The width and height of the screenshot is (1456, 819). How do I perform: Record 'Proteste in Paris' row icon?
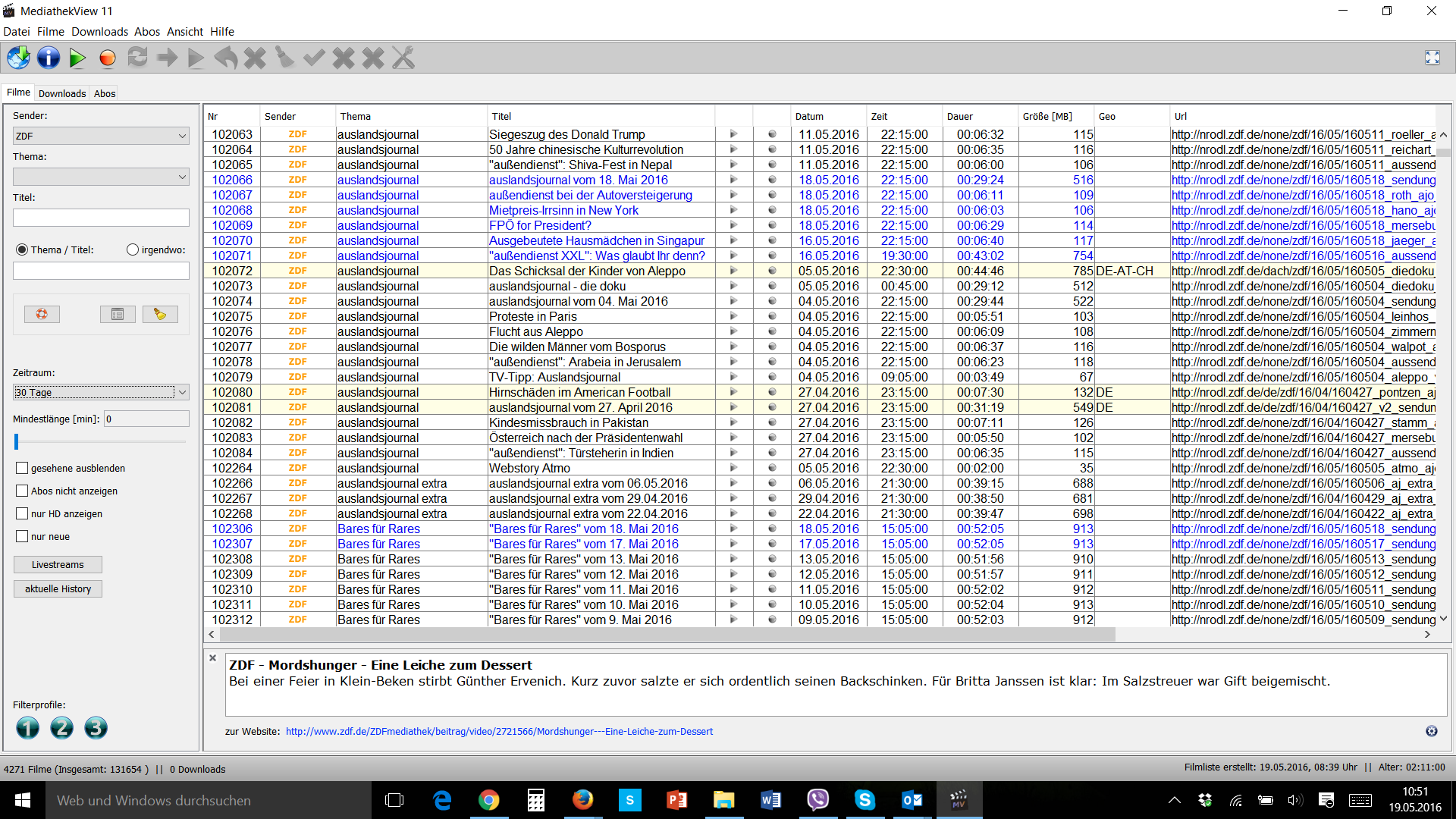click(x=772, y=316)
